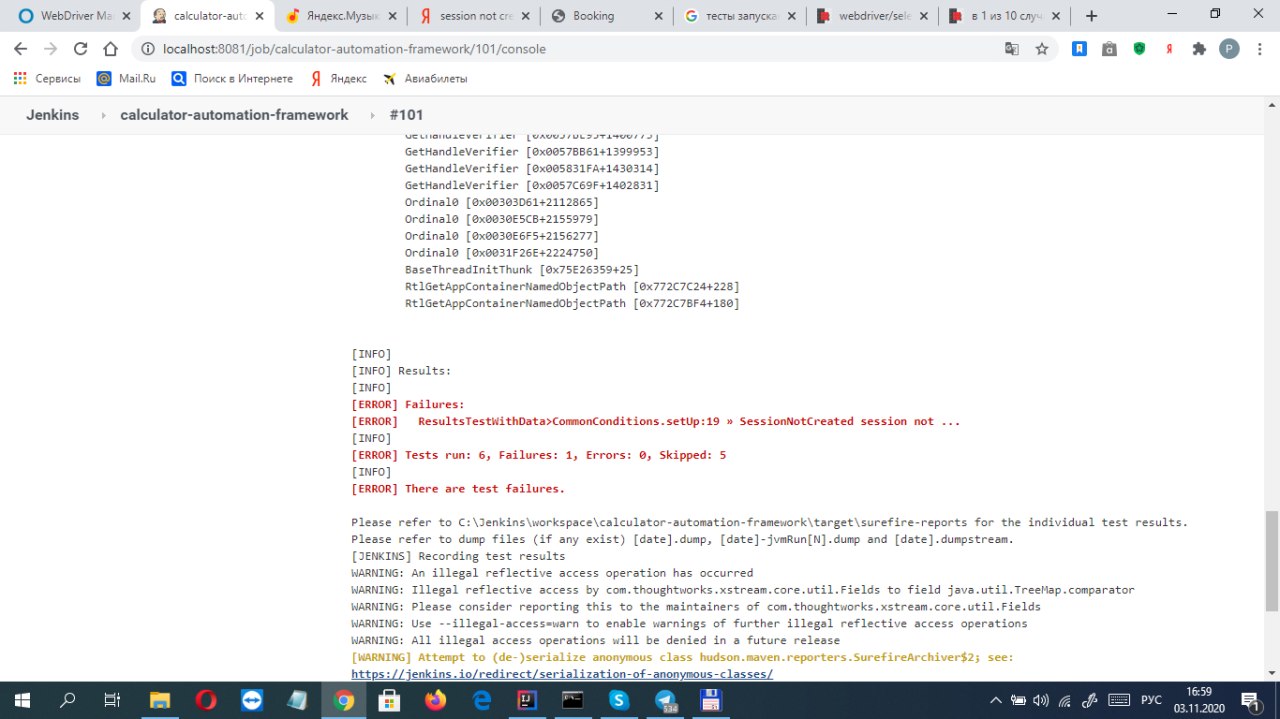
Task: Click the Tests run: 6, Failures: 1 line
Action: pos(538,455)
